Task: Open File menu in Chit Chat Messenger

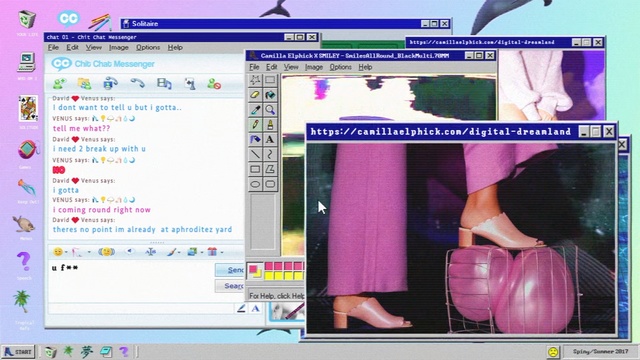Action: (53, 47)
